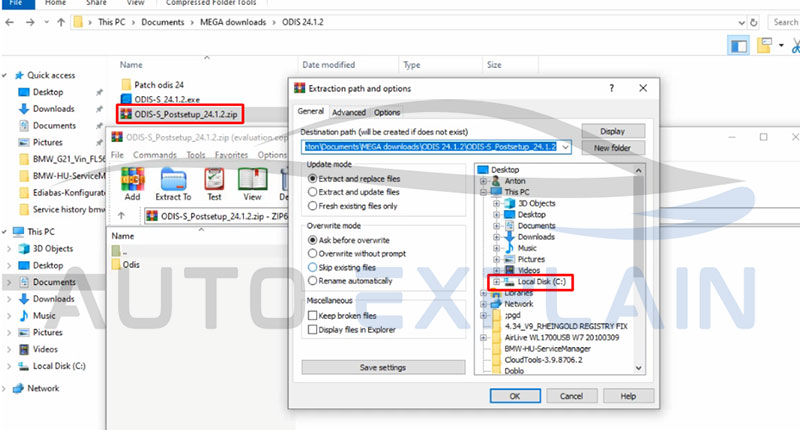Click the New folder button
800x430 pixels.
tap(613, 148)
